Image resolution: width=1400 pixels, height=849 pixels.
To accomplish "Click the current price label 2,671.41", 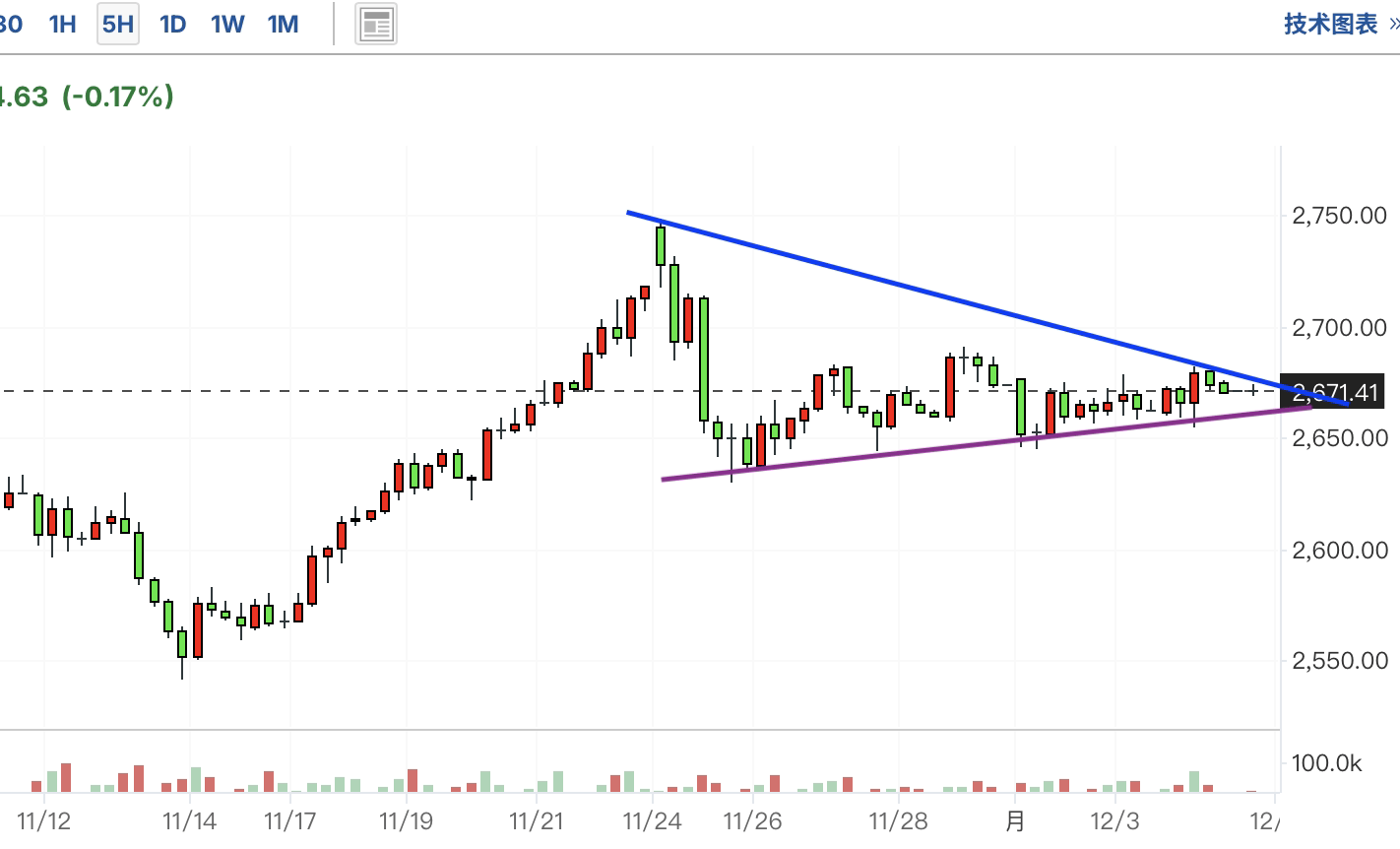I will click(1334, 392).
